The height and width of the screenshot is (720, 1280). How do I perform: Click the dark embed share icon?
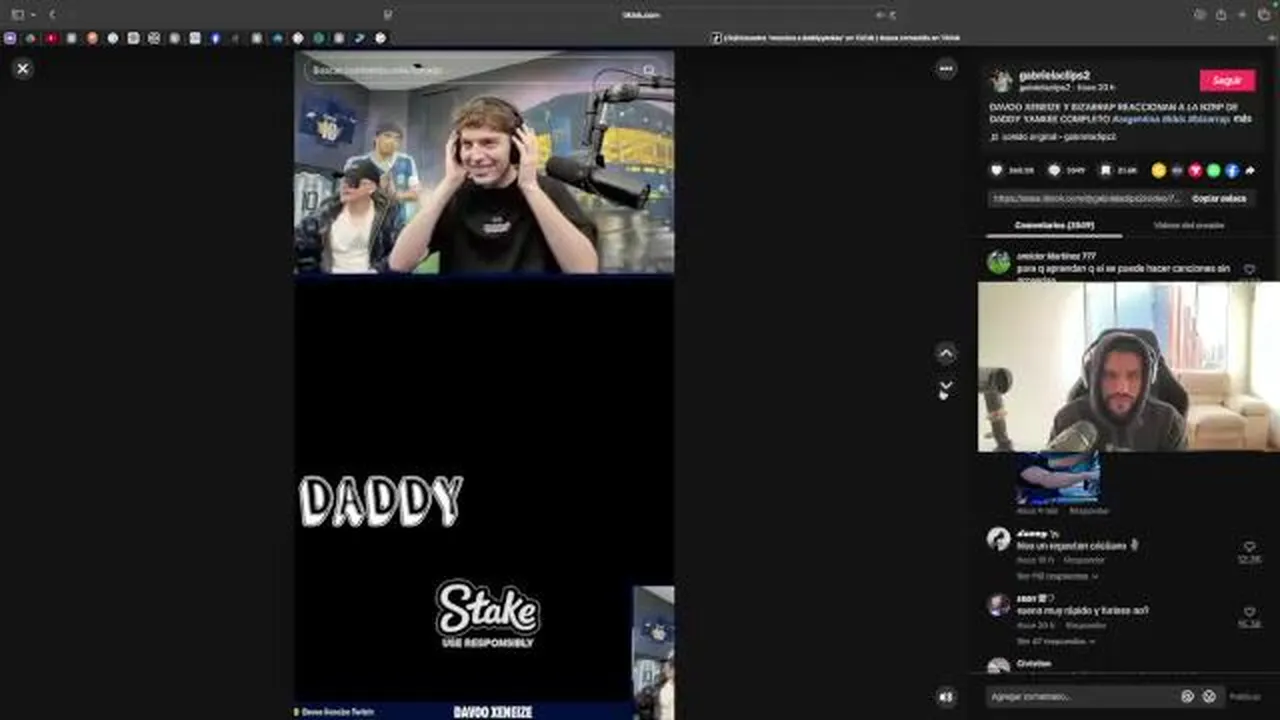1177,171
